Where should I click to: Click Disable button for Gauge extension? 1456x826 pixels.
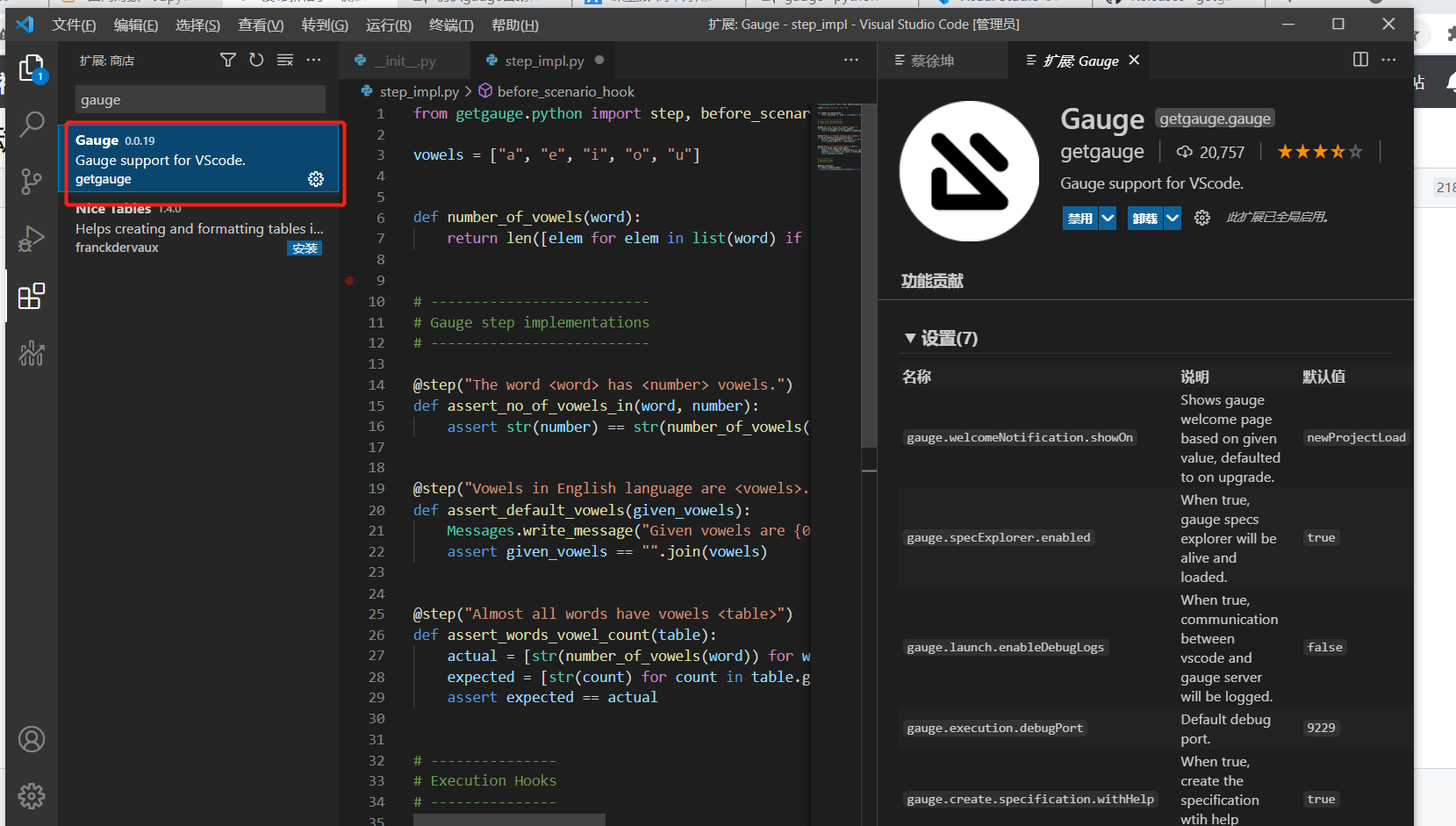1079,218
